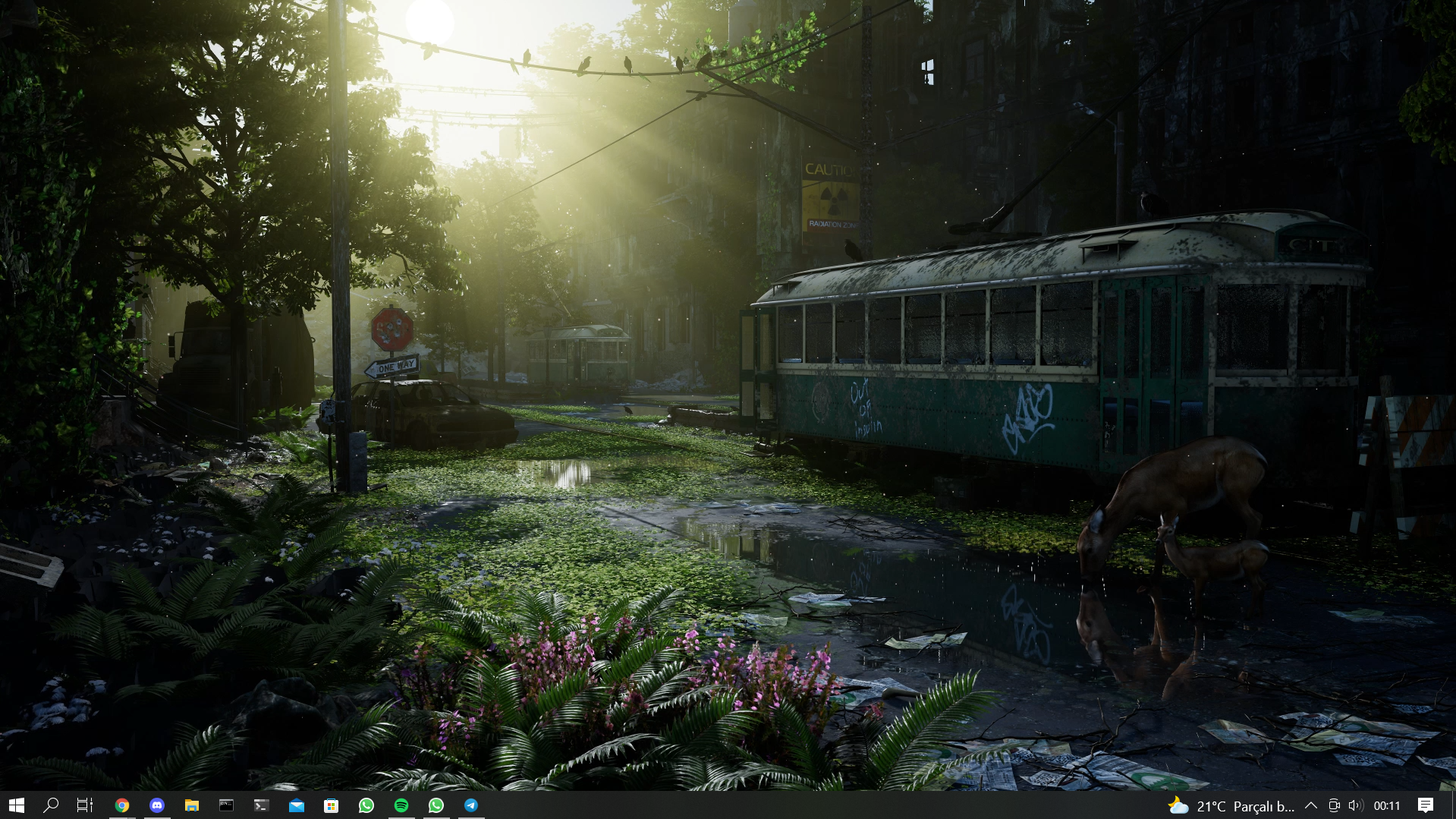Viewport: 1456px width, 819px height.
Task: Open taskbar Search magnifier
Action: (52, 805)
